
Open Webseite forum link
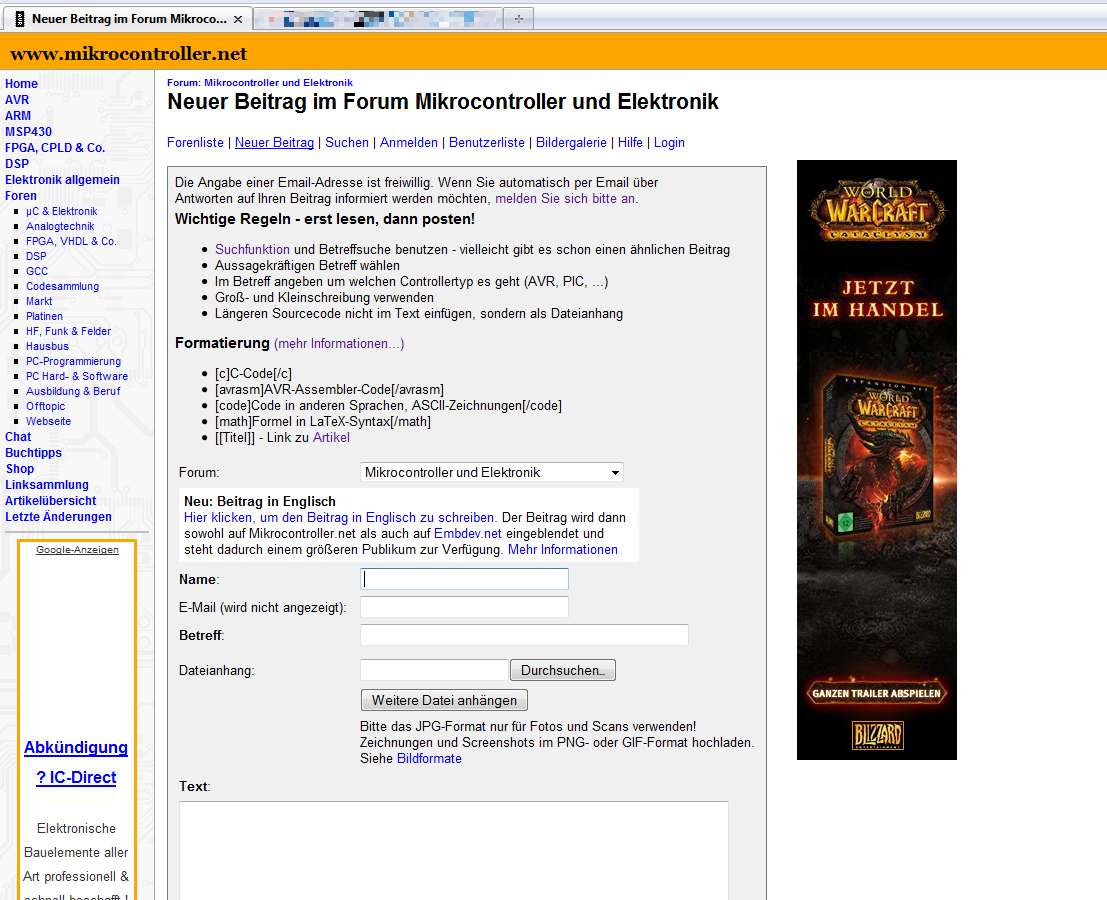click(48, 421)
